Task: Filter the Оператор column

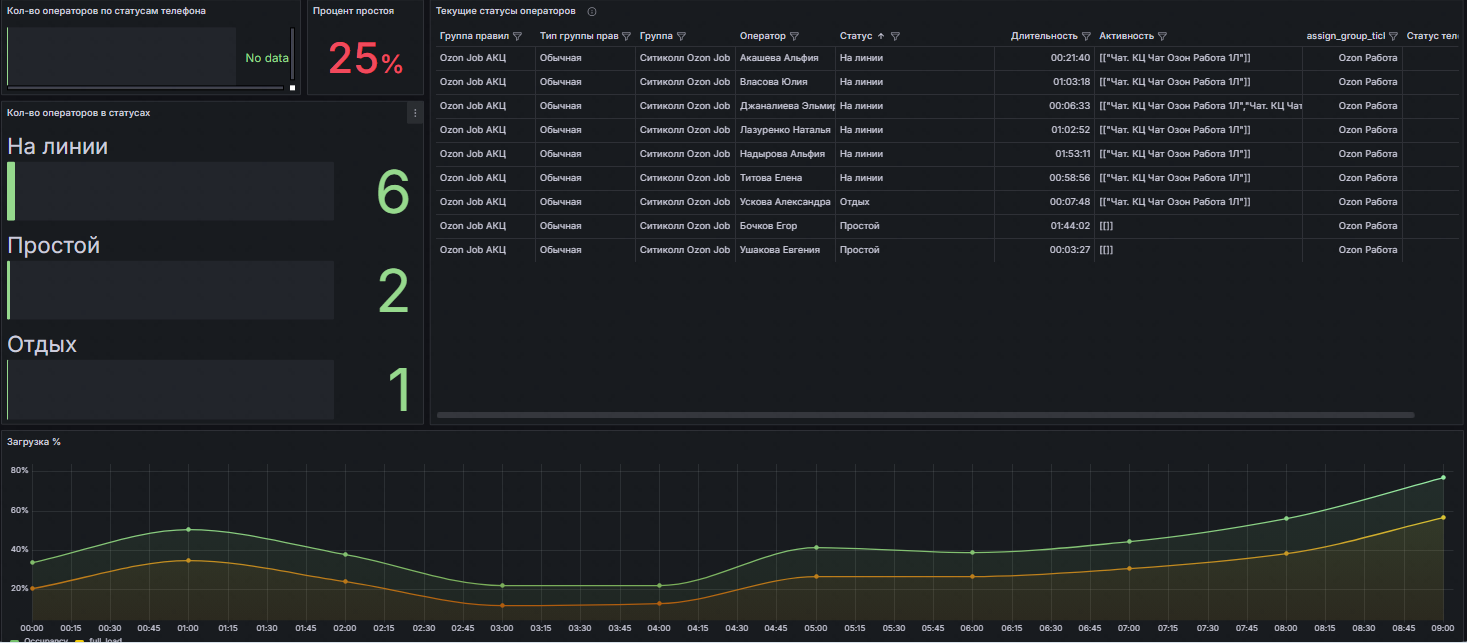Action: click(794, 36)
